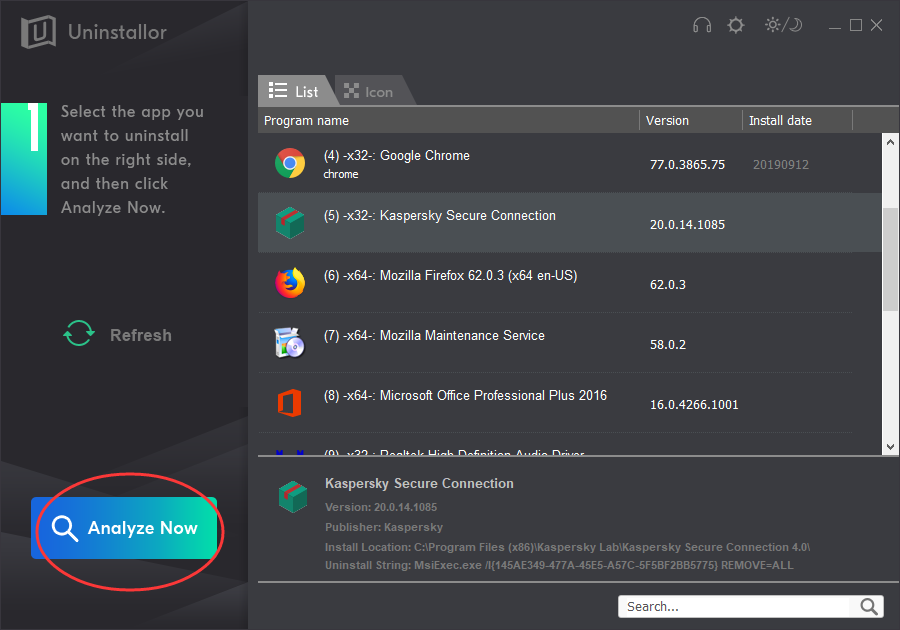Click the Microsoft Office icon in the list

[290, 403]
